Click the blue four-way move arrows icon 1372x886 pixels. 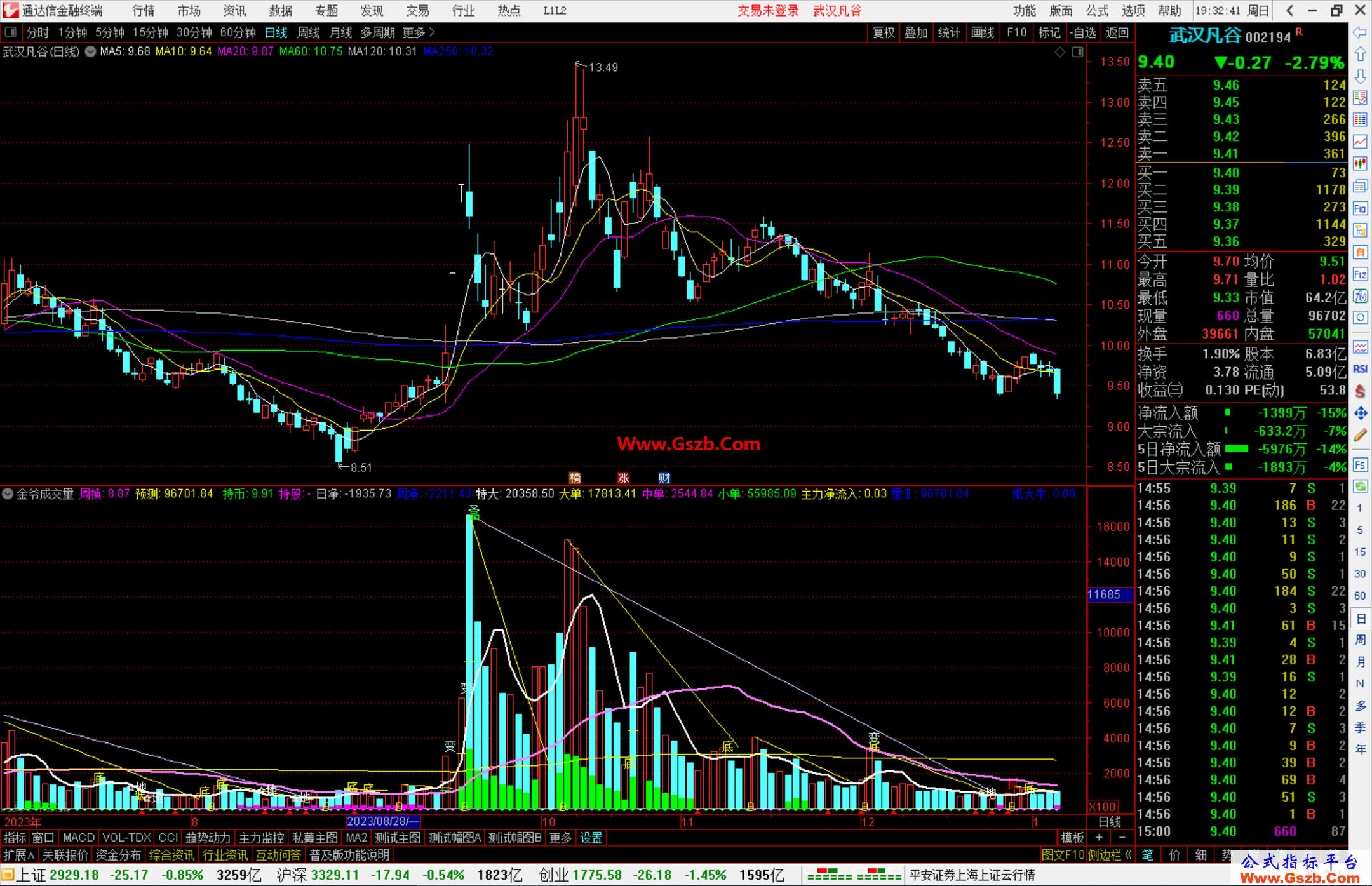pos(1360,413)
